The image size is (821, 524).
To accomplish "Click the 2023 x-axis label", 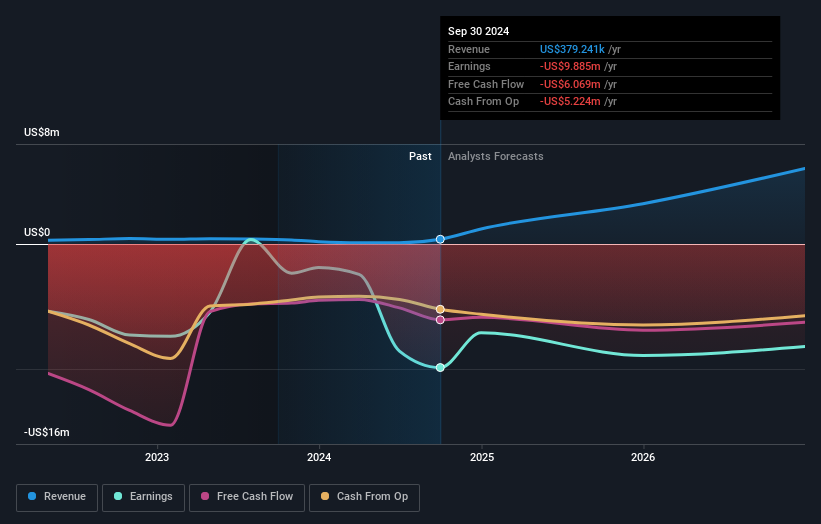I will (x=157, y=458).
